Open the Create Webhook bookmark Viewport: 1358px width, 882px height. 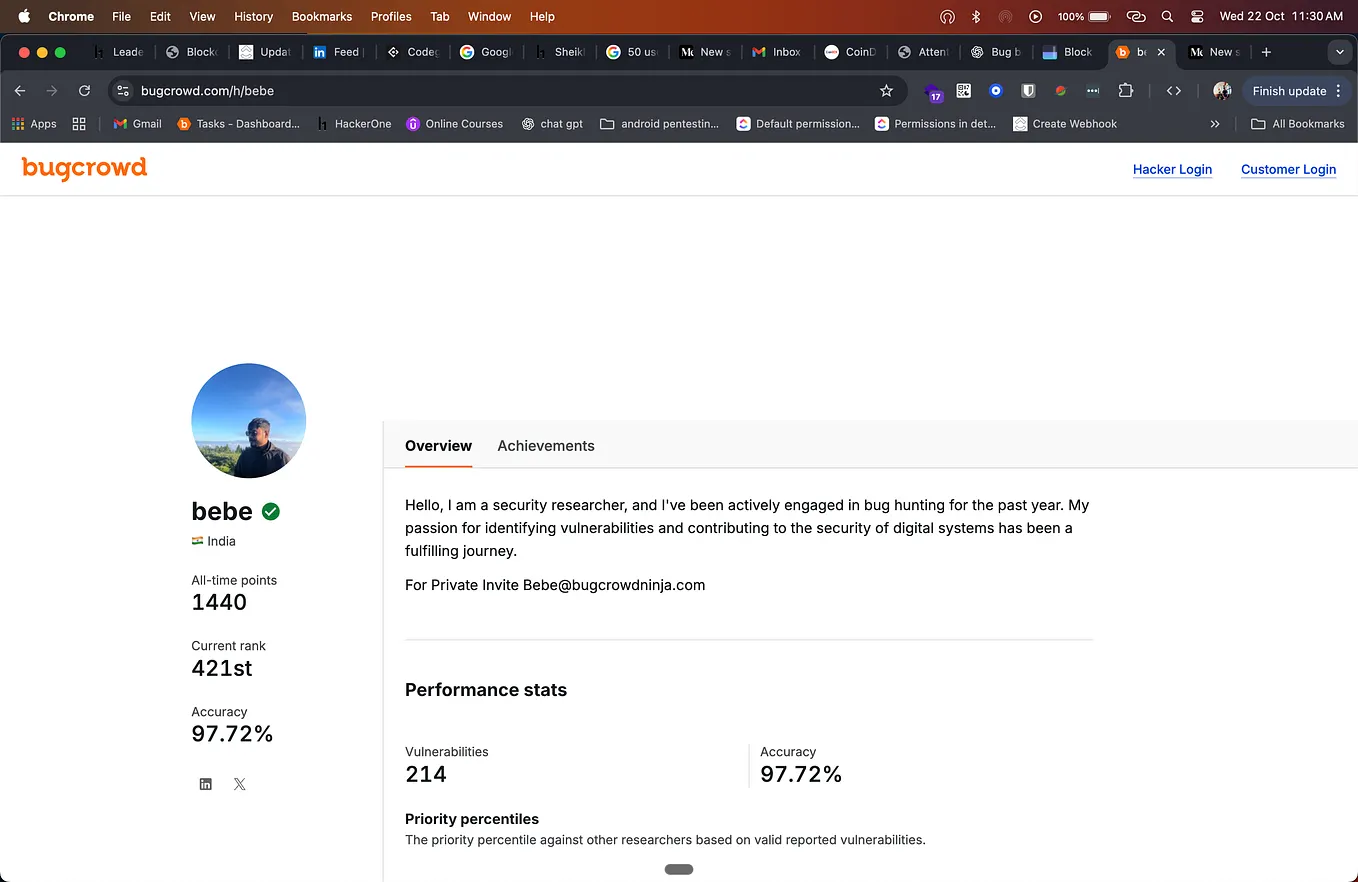tap(1064, 124)
